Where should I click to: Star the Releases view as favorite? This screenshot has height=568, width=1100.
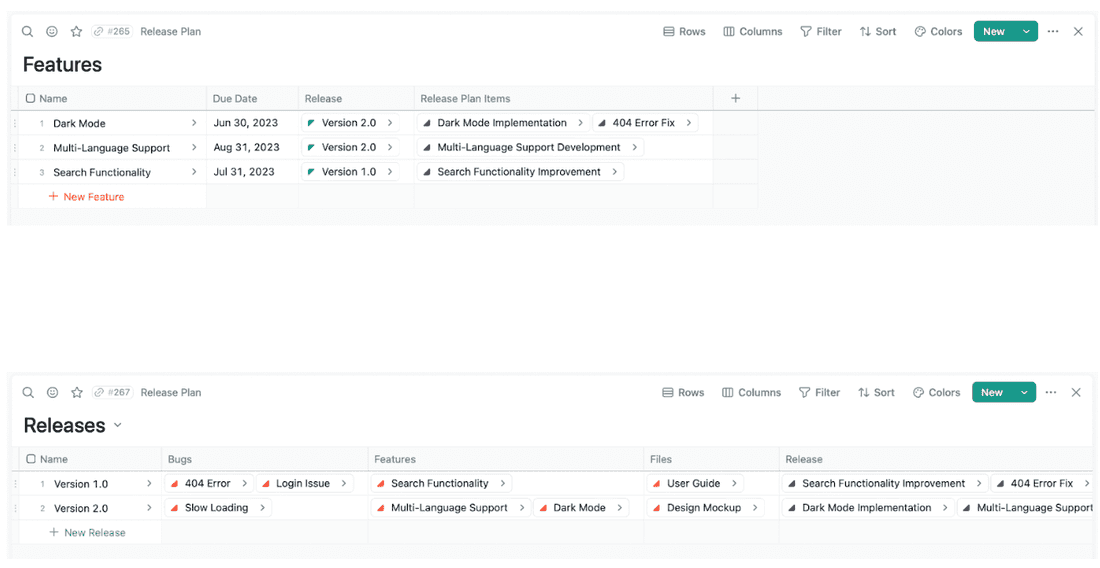(76, 393)
